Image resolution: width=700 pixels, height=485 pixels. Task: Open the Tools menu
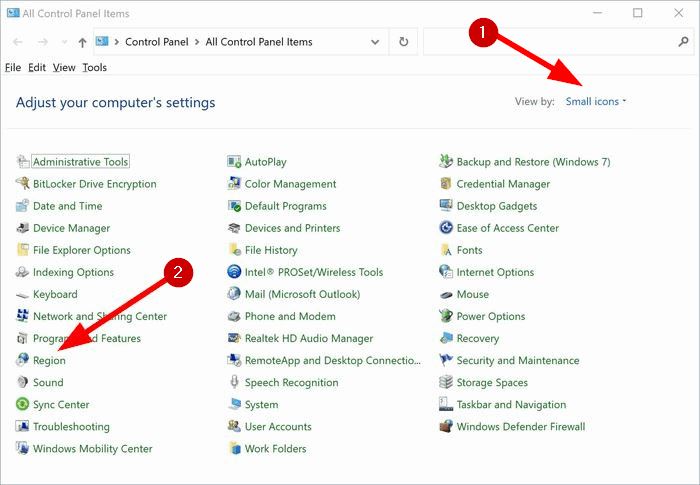click(95, 67)
